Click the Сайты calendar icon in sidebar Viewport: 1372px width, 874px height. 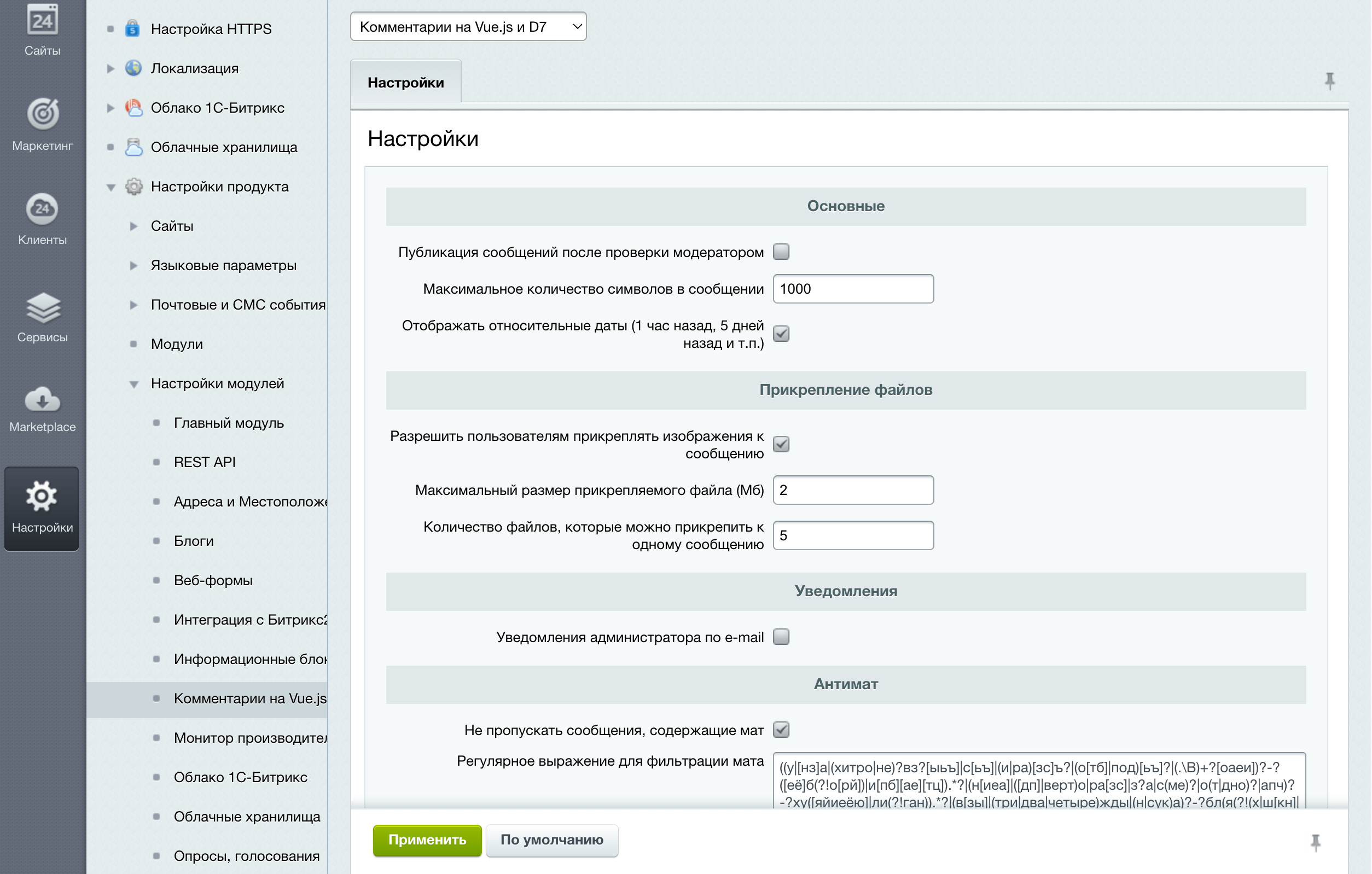click(42, 21)
